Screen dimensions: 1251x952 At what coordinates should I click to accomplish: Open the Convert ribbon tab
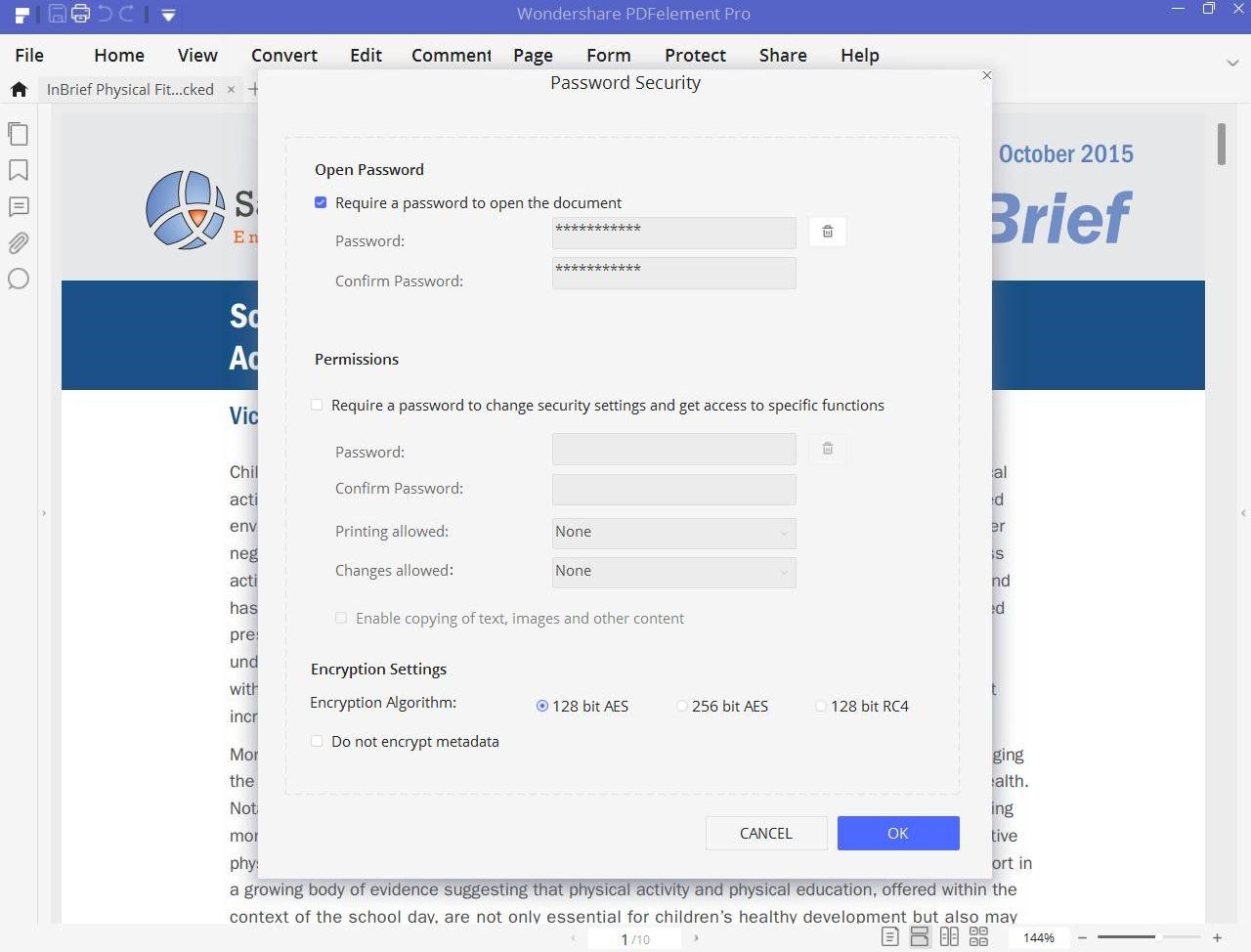284,56
